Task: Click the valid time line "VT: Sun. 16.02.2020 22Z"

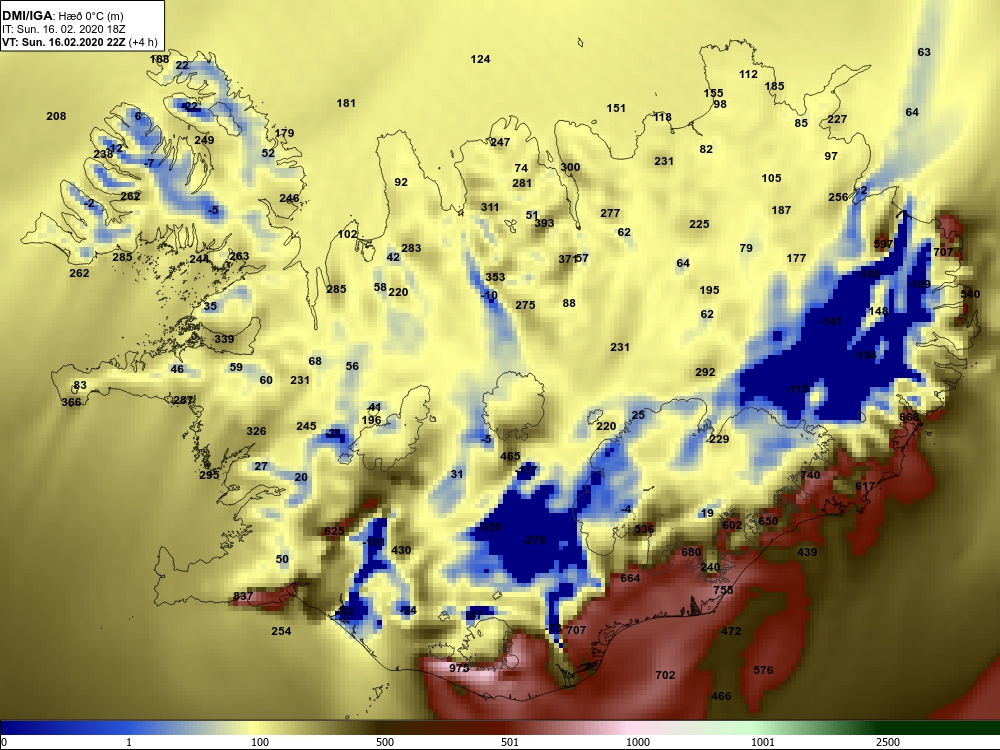Action: [64, 42]
